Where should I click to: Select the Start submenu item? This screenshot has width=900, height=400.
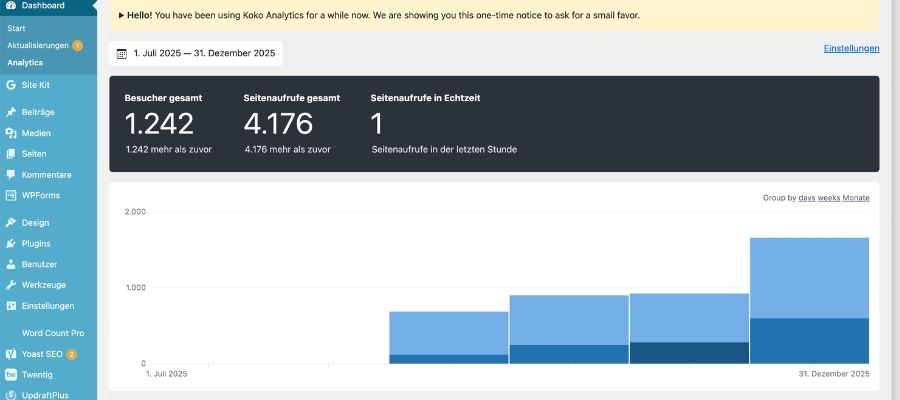(16, 28)
